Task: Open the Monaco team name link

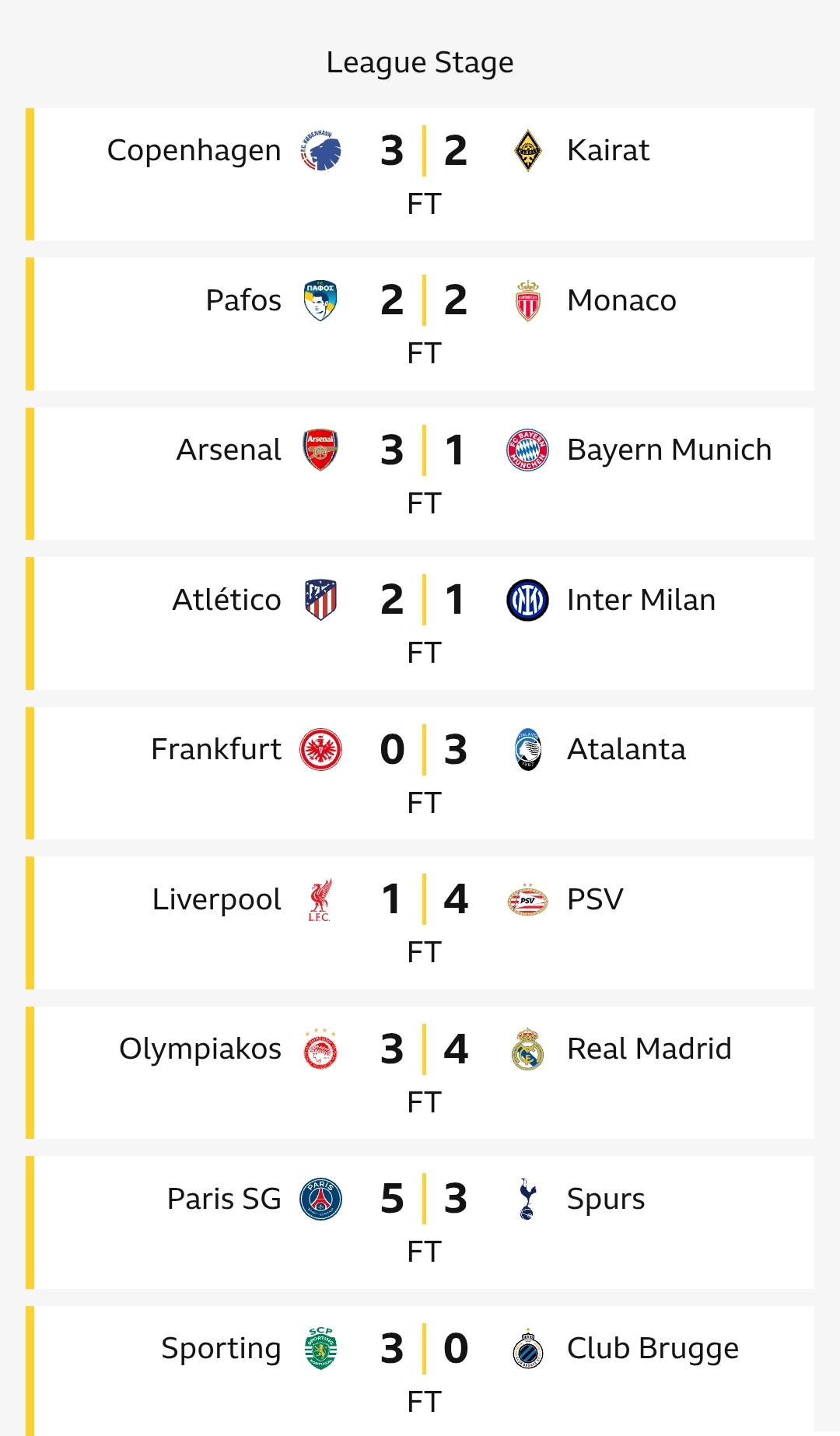Action: 621,300
